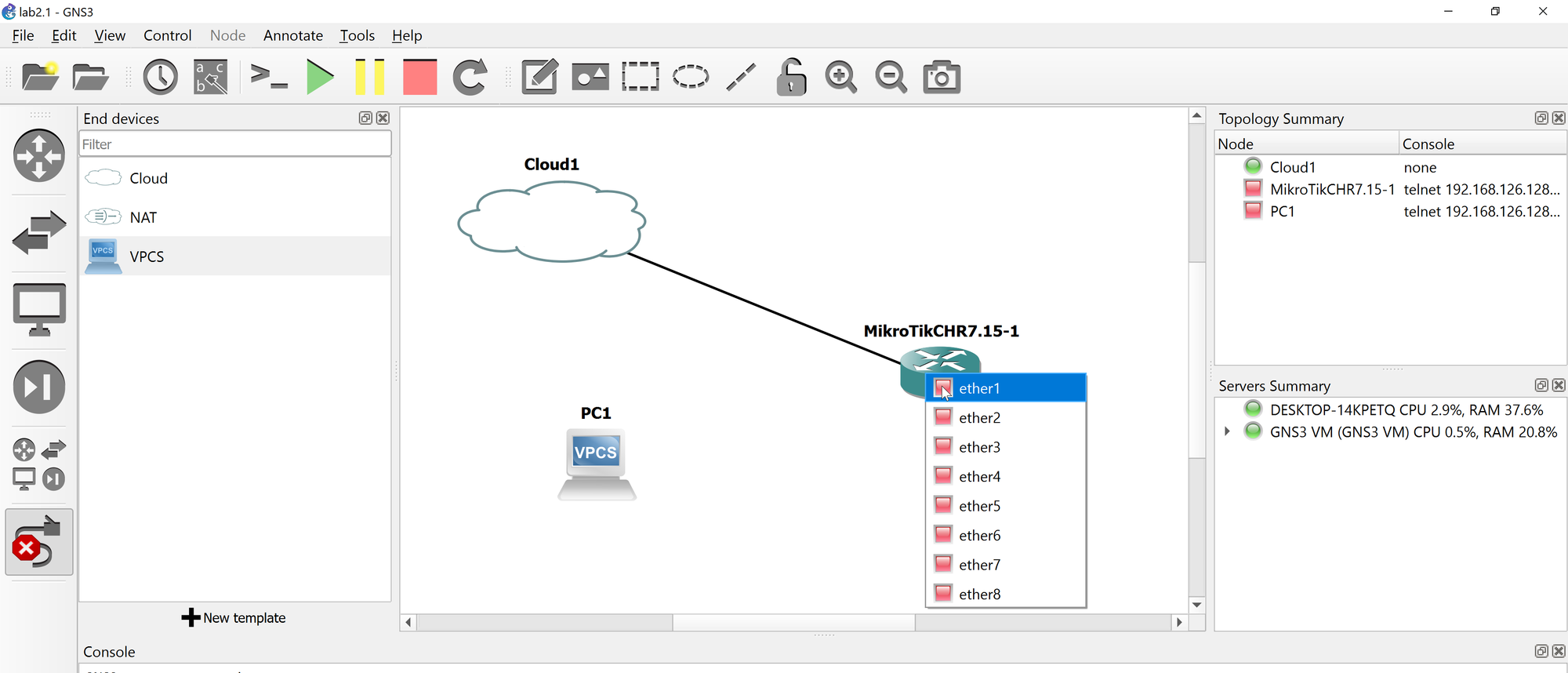Viewport: 1568px width, 673px height.
Task: Toggle show/hide interface labels icon
Action: pyautogui.click(x=211, y=77)
